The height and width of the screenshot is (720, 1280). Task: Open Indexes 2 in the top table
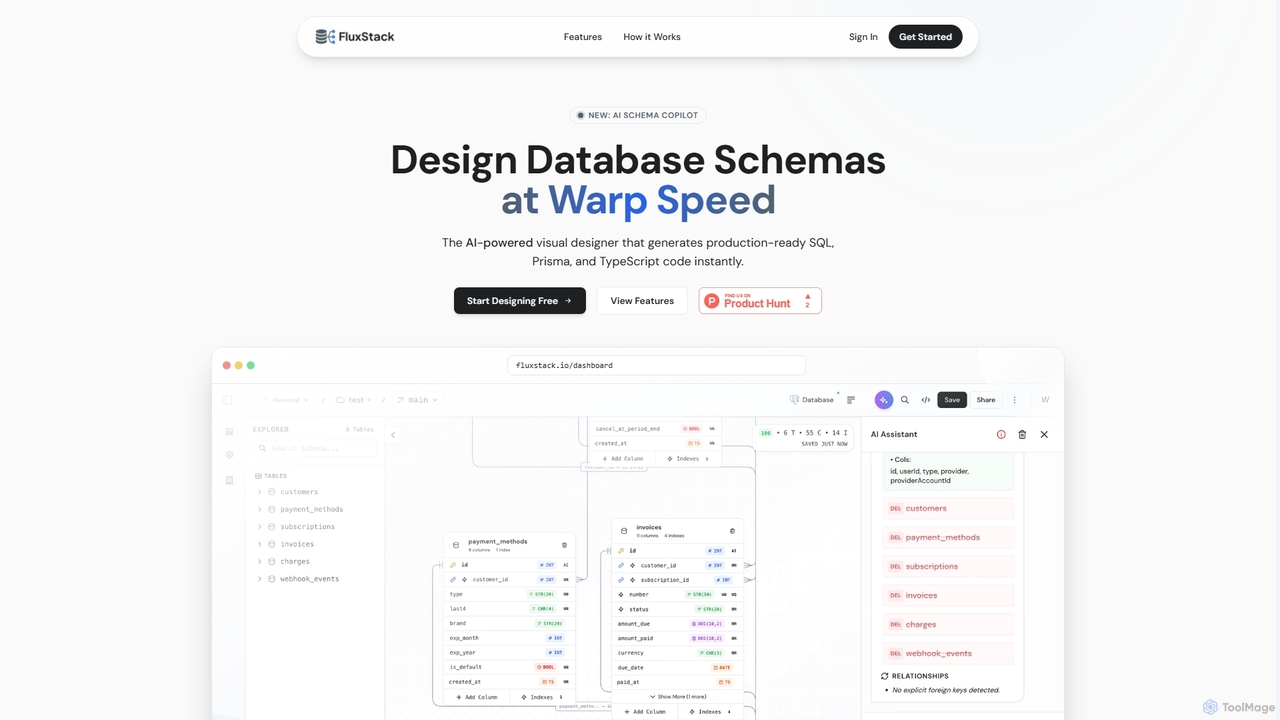pos(688,459)
